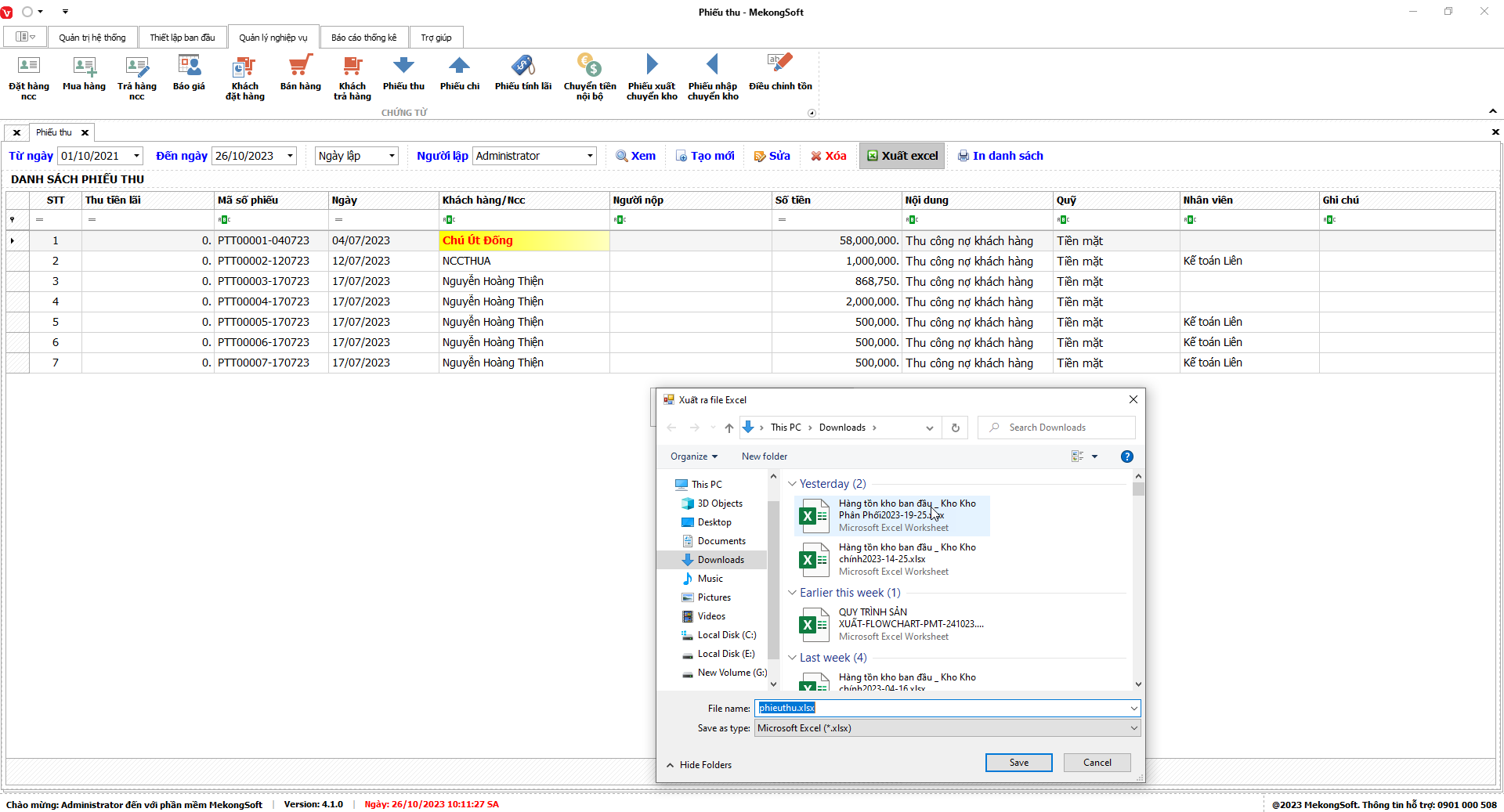Open the Thiết lập ban đầu tab
This screenshot has height=812, width=1504.
(x=182, y=38)
